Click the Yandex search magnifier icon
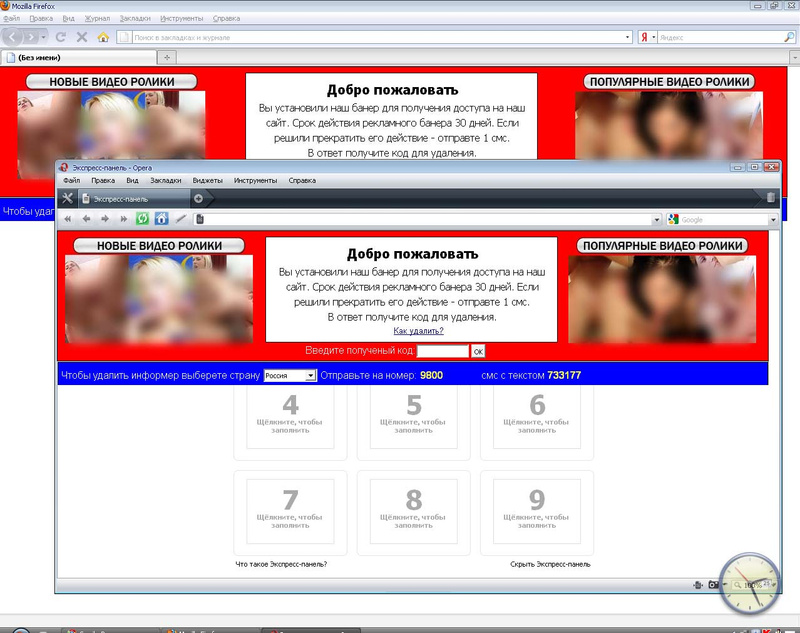This screenshot has height=633, width=800. point(789,37)
